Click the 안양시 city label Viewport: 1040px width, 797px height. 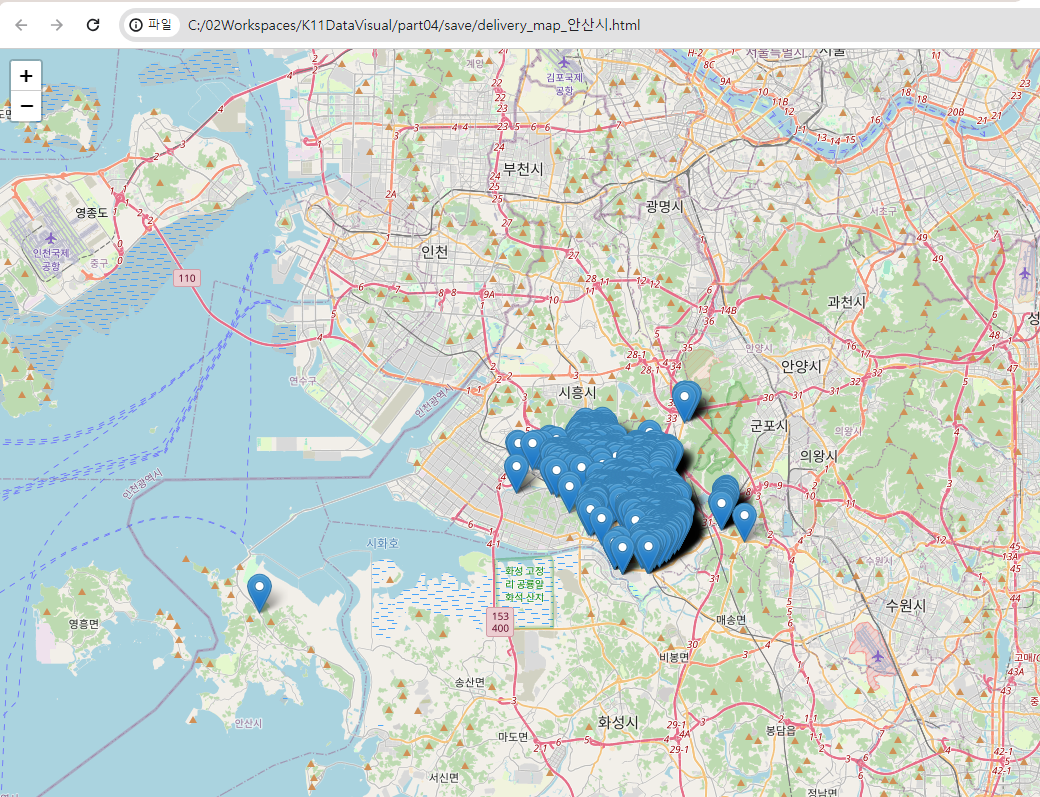801,366
